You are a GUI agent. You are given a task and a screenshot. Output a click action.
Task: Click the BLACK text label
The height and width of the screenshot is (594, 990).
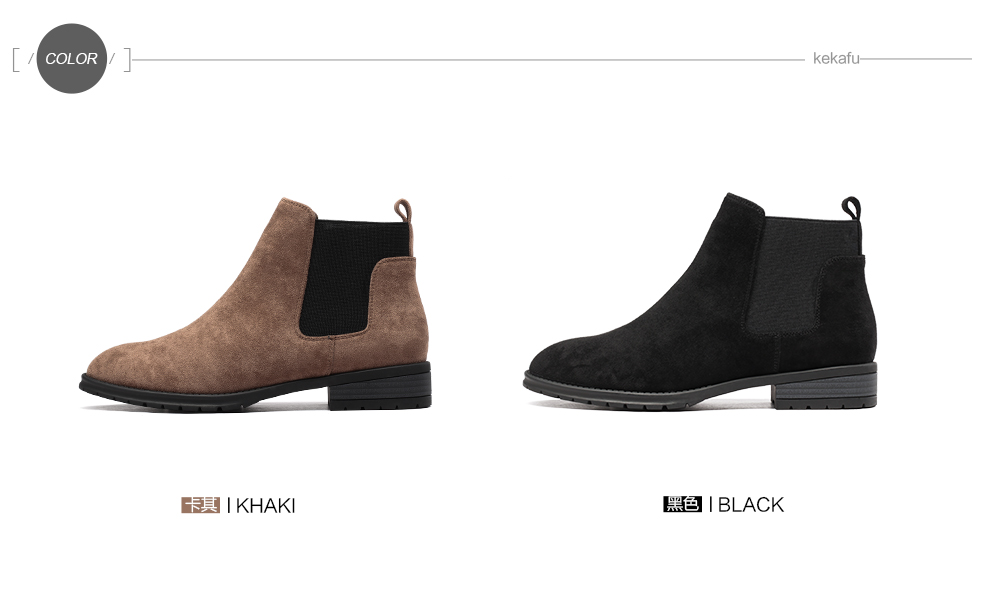[751, 505]
